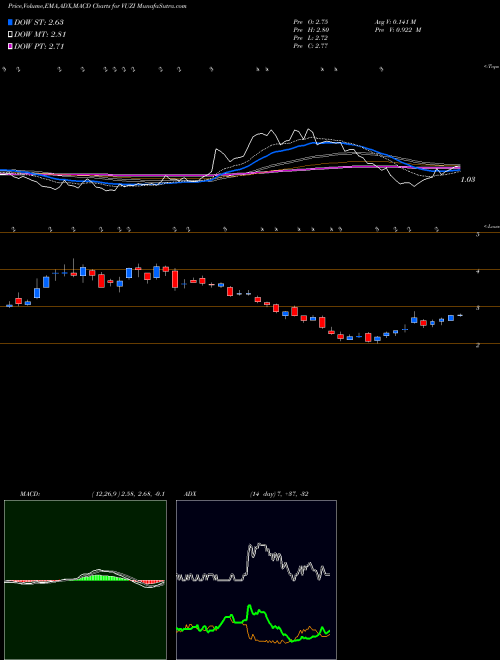The height and width of the screenshot is (660, 500).
Task: Click the price axis label '2'
Action: [x=478, y=346]
